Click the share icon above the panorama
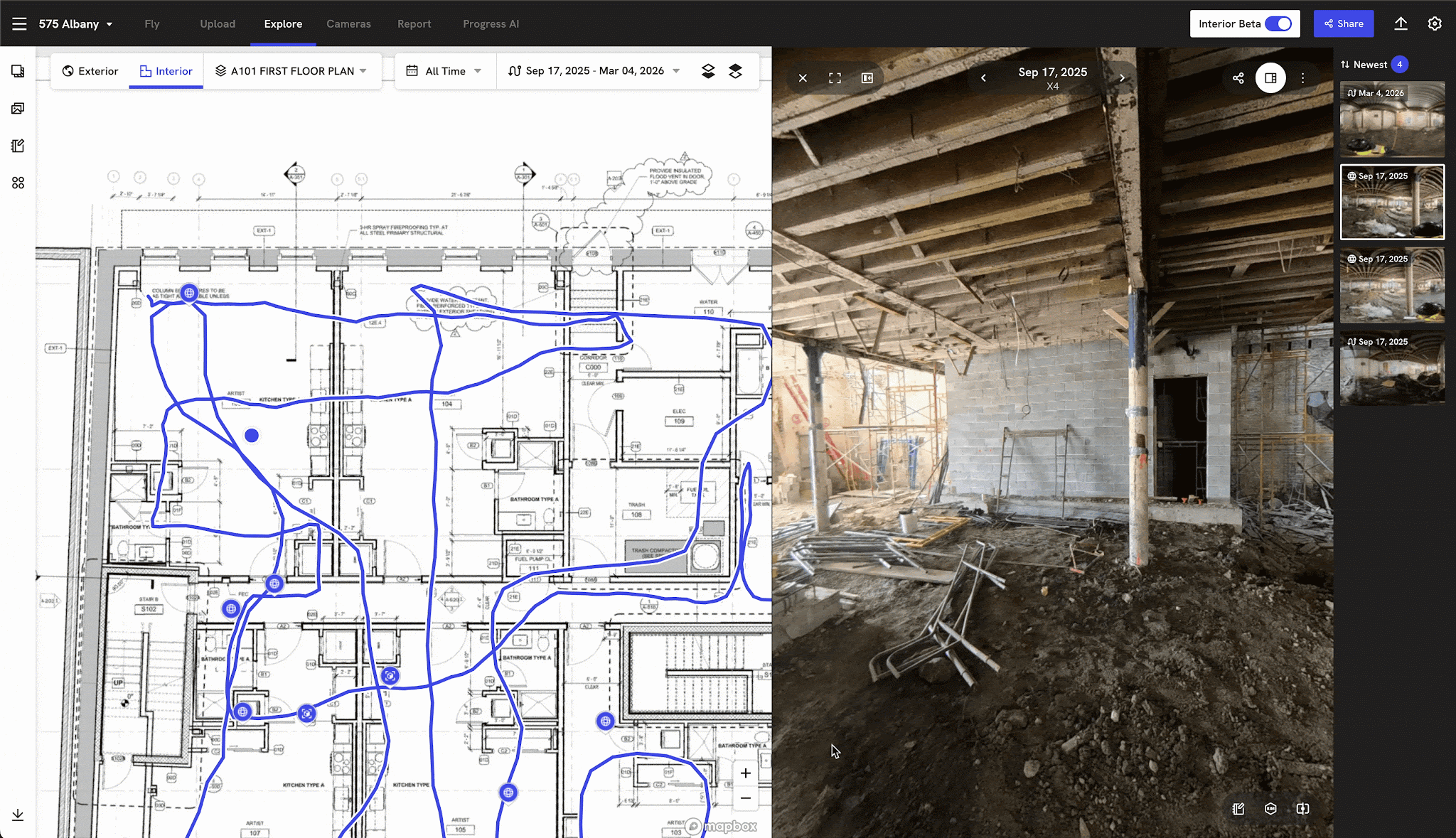The image size is (1456, 838). coord(1238,78)
